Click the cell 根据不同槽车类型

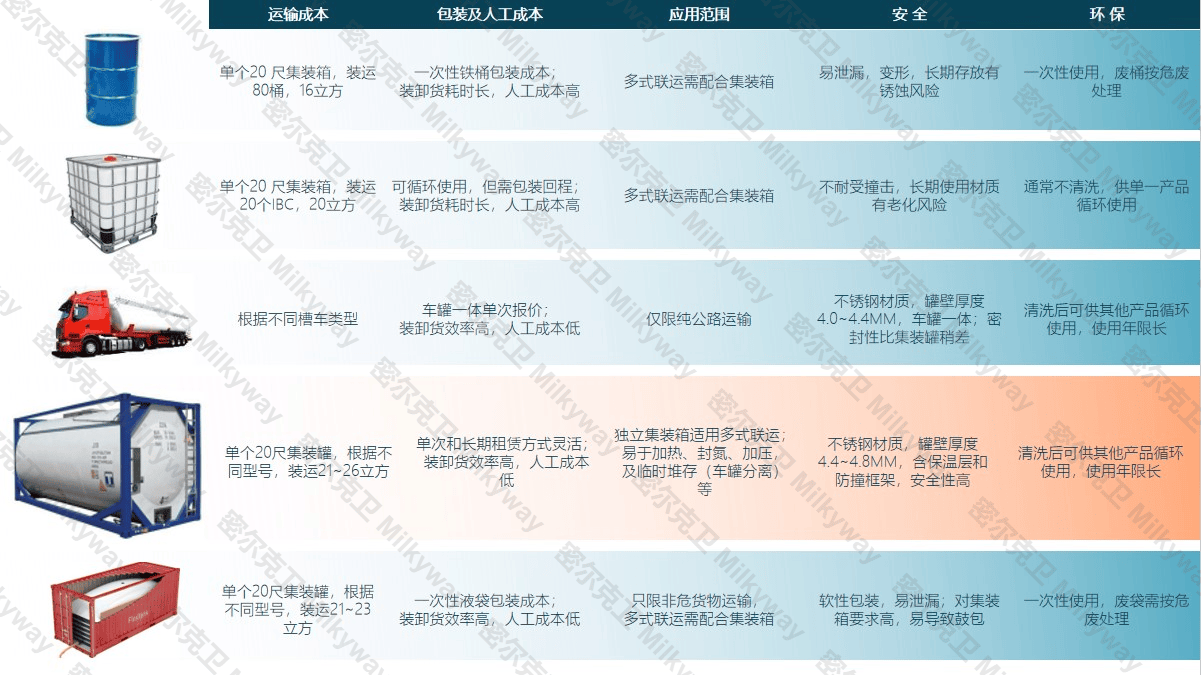pyautogui.click(x=298, y=319)
